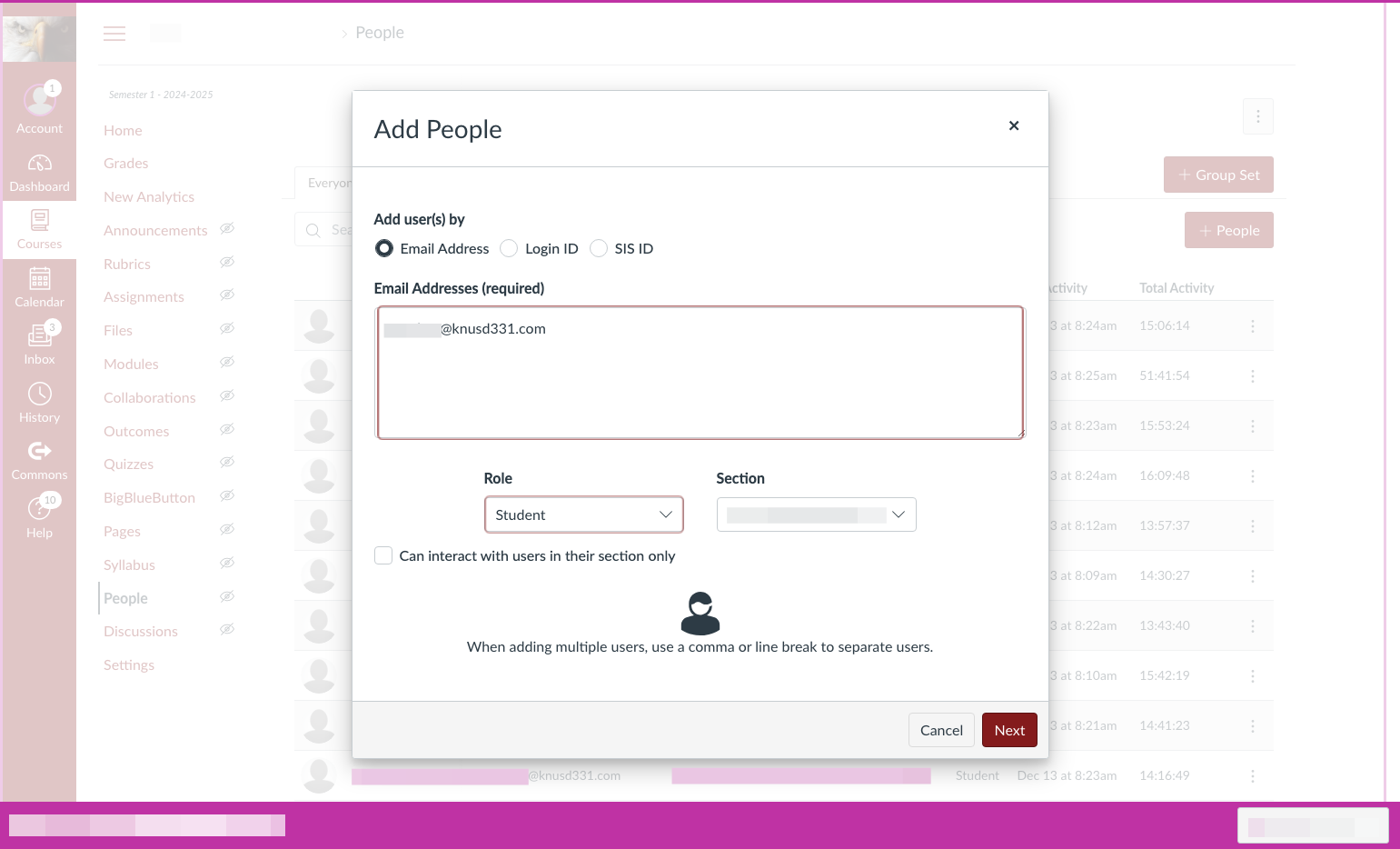This screenshot has height=849, width=1400.
Task: Open row options for the 51:41:54 row
Action: coord(1253,376)
